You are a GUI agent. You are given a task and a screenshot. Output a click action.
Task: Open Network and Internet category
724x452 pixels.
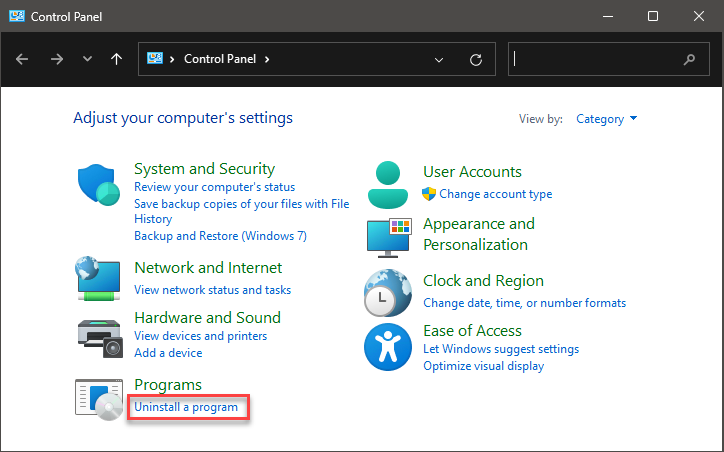point(208,267)
